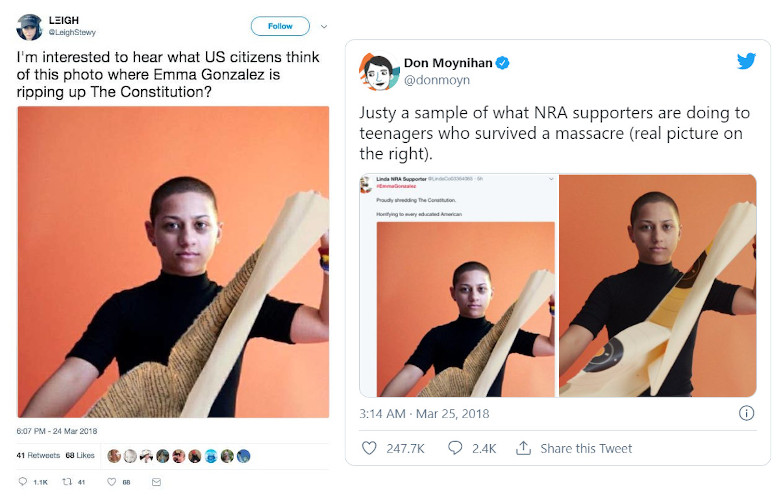The image size is (781, 500).
Task: Open the @donmoyn handle link
Action: [x=436, y=80]
